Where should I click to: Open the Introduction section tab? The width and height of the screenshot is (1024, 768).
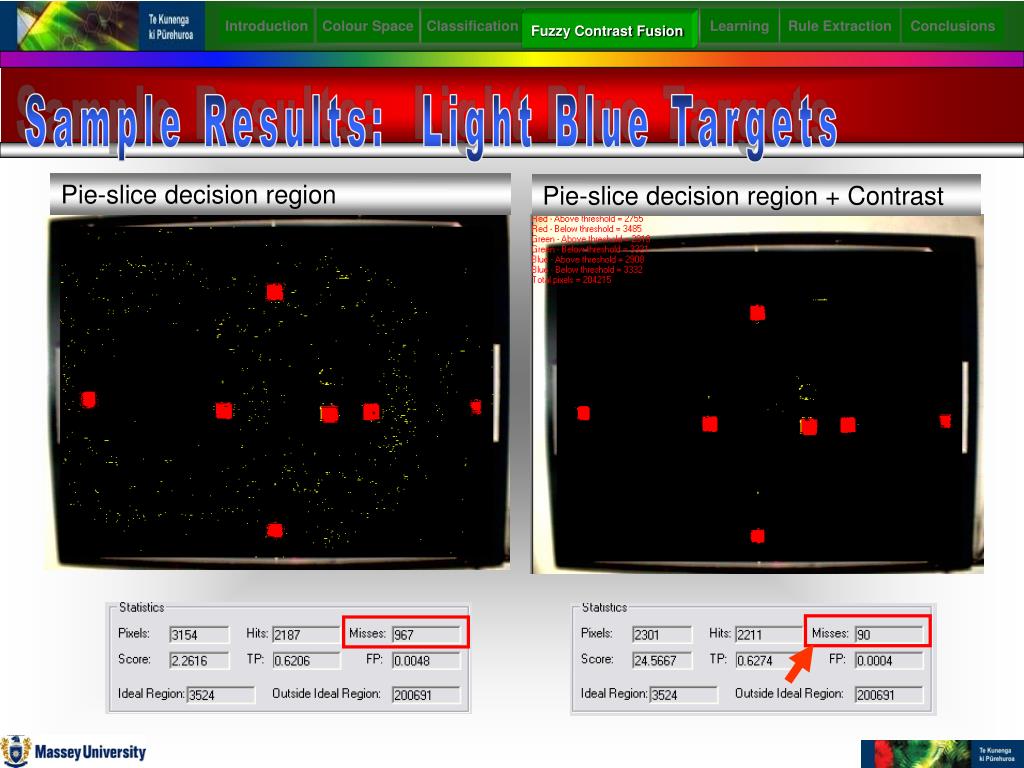(266, 26)
